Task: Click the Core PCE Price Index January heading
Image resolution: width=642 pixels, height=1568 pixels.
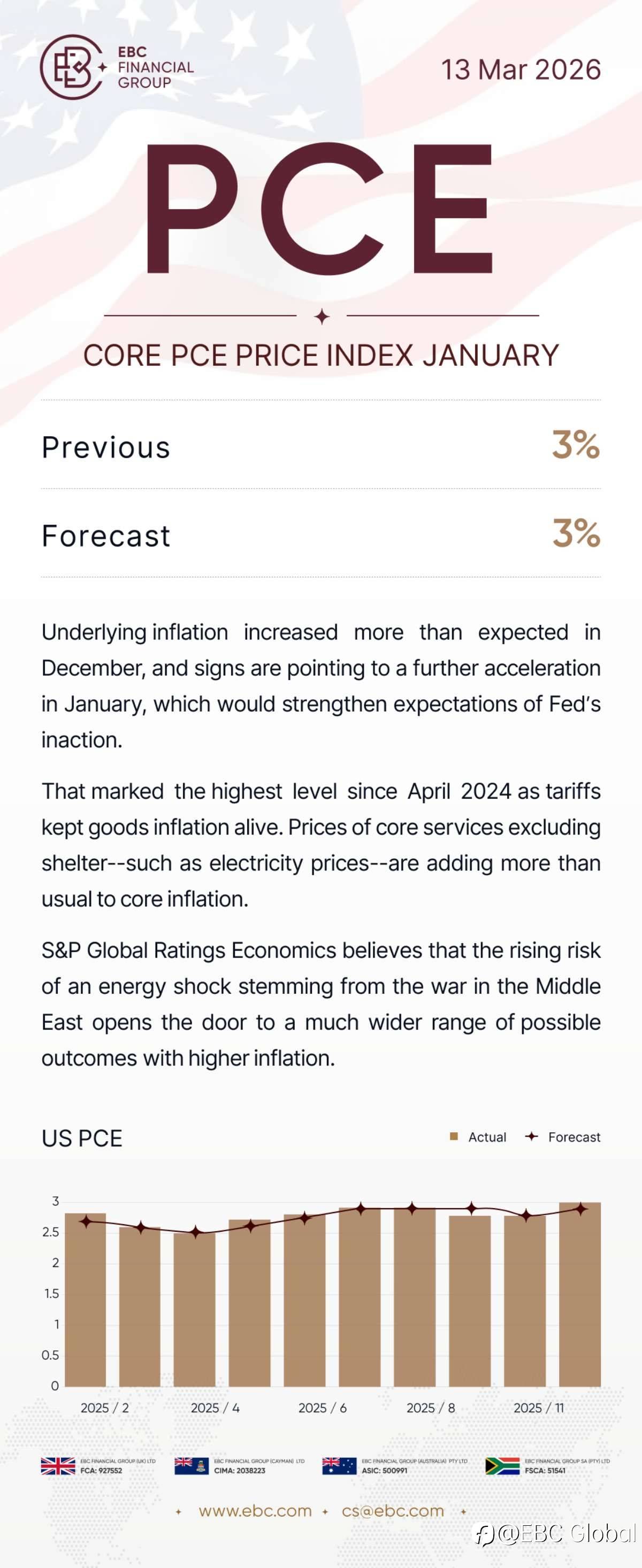Action: click(321, 356)
